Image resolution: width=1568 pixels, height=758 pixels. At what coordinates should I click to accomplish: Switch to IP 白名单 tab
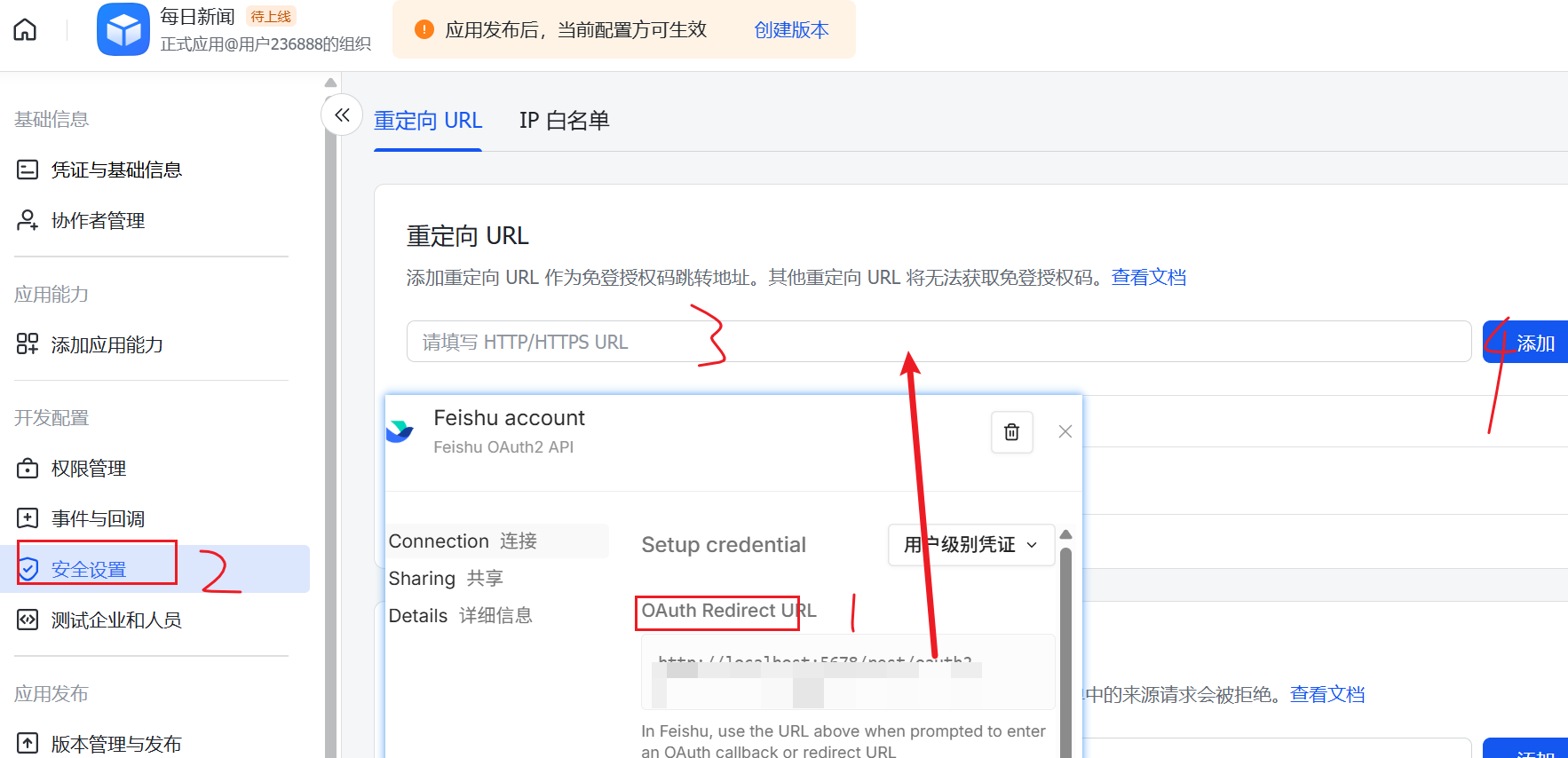pyautogui.click(x=565, y=121)
